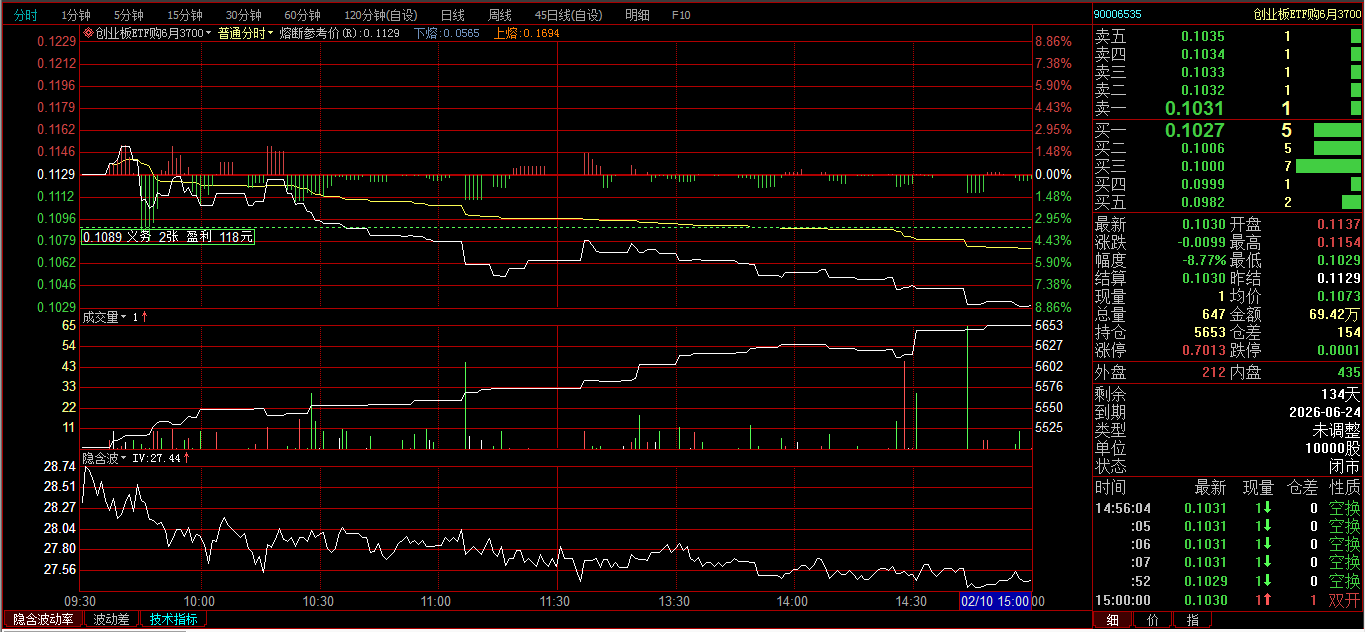Image resolution: width=1365 pixels, height=632 pixels.
Task: Click the 卖一 green volume bar
Action: [1355, 108]
